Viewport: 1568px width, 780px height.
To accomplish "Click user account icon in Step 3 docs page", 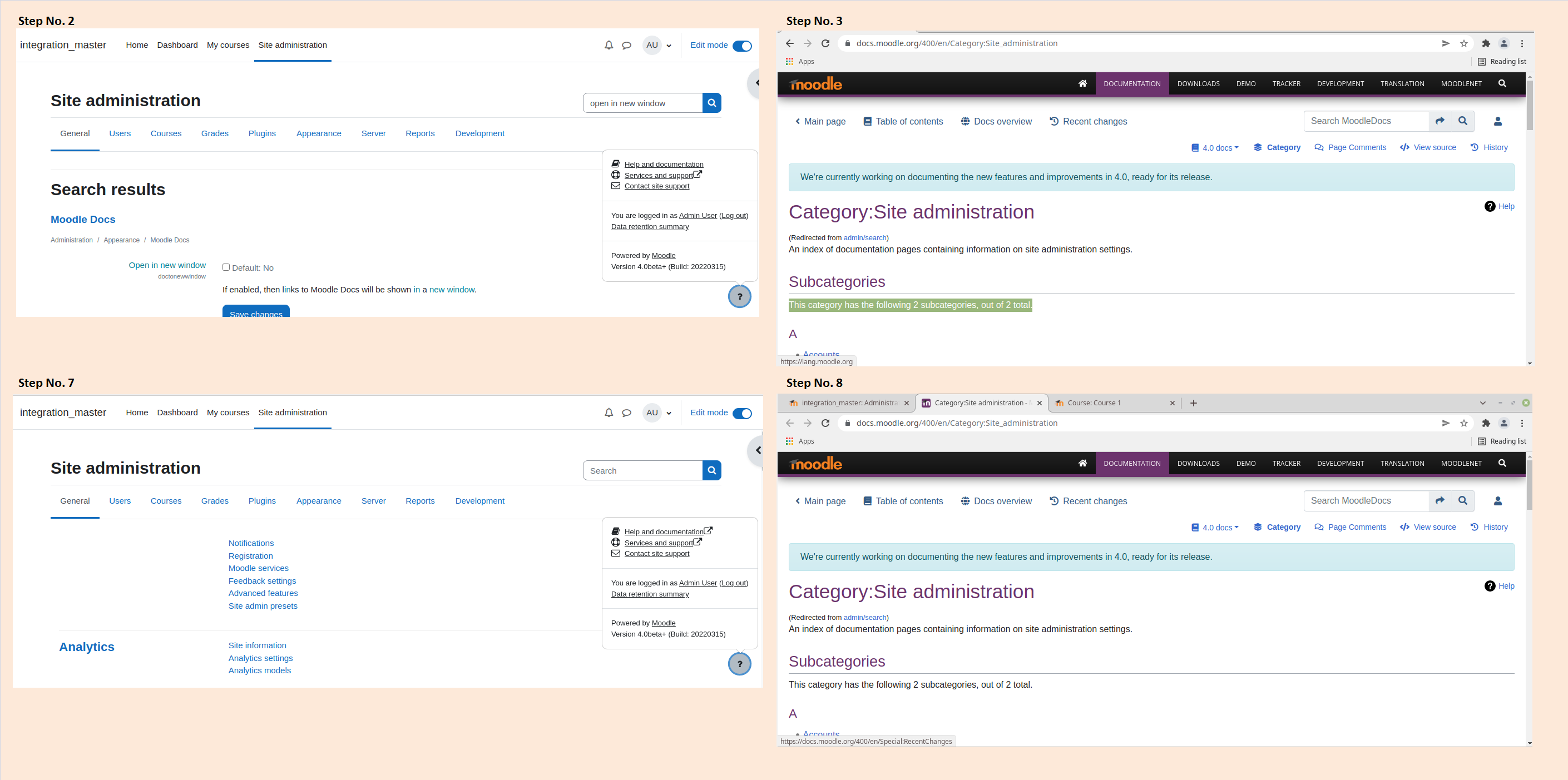I will [x=1498, y=122].
